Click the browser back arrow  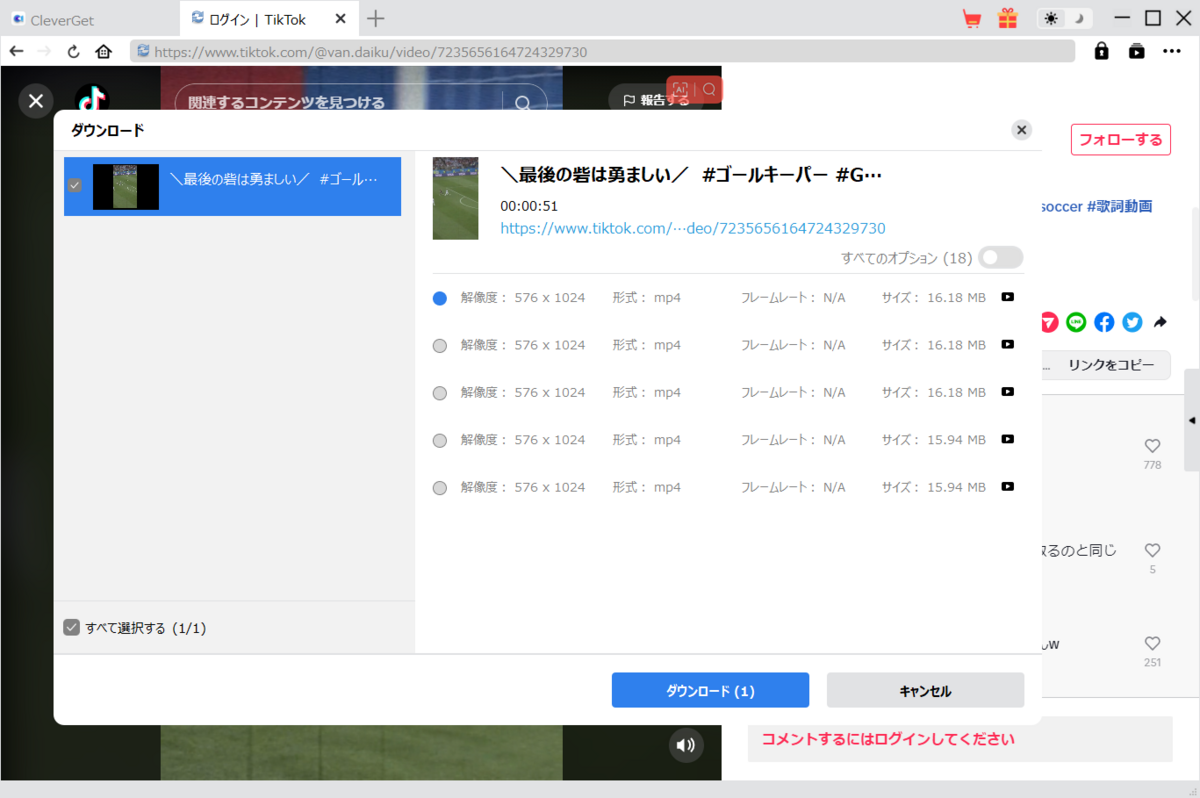coord(16,51)
